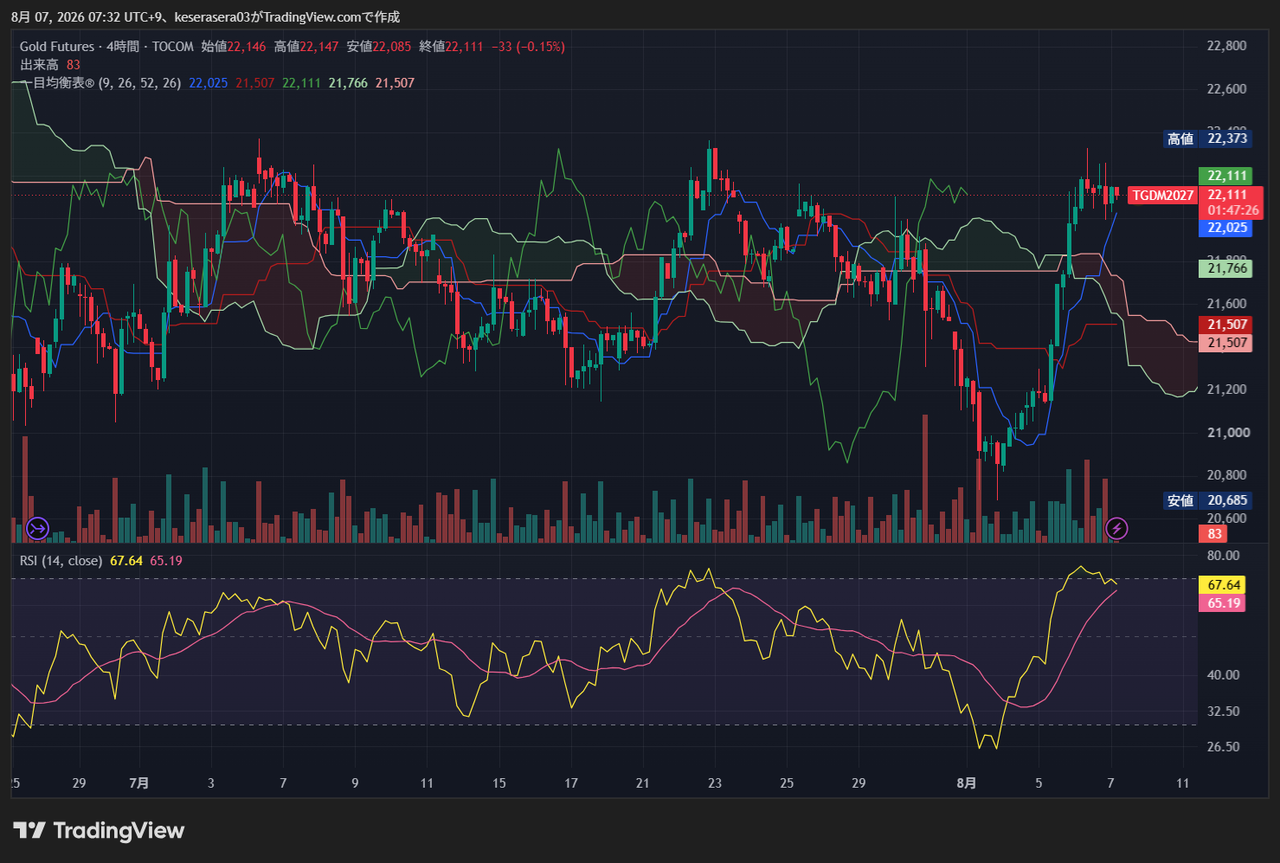Select the RSI (14, close) indicator title
The width and height of the screenshot is (1280, 863).
pos(61,561)
